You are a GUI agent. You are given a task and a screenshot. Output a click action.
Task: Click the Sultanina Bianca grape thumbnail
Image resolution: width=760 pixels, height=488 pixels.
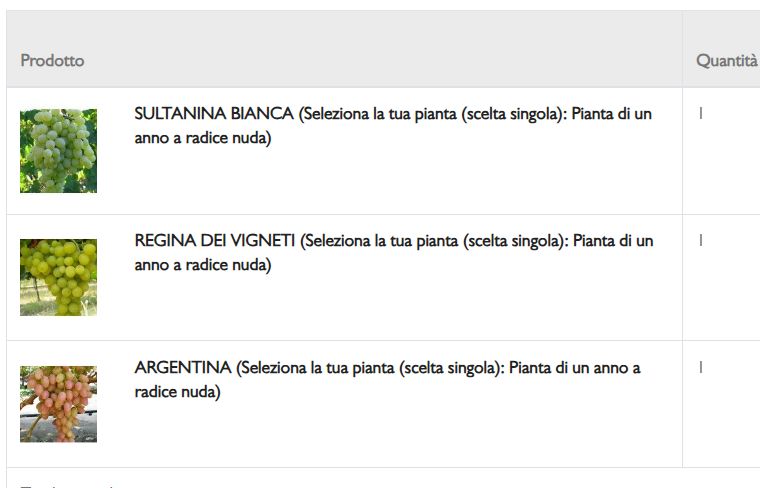(58, 151)
